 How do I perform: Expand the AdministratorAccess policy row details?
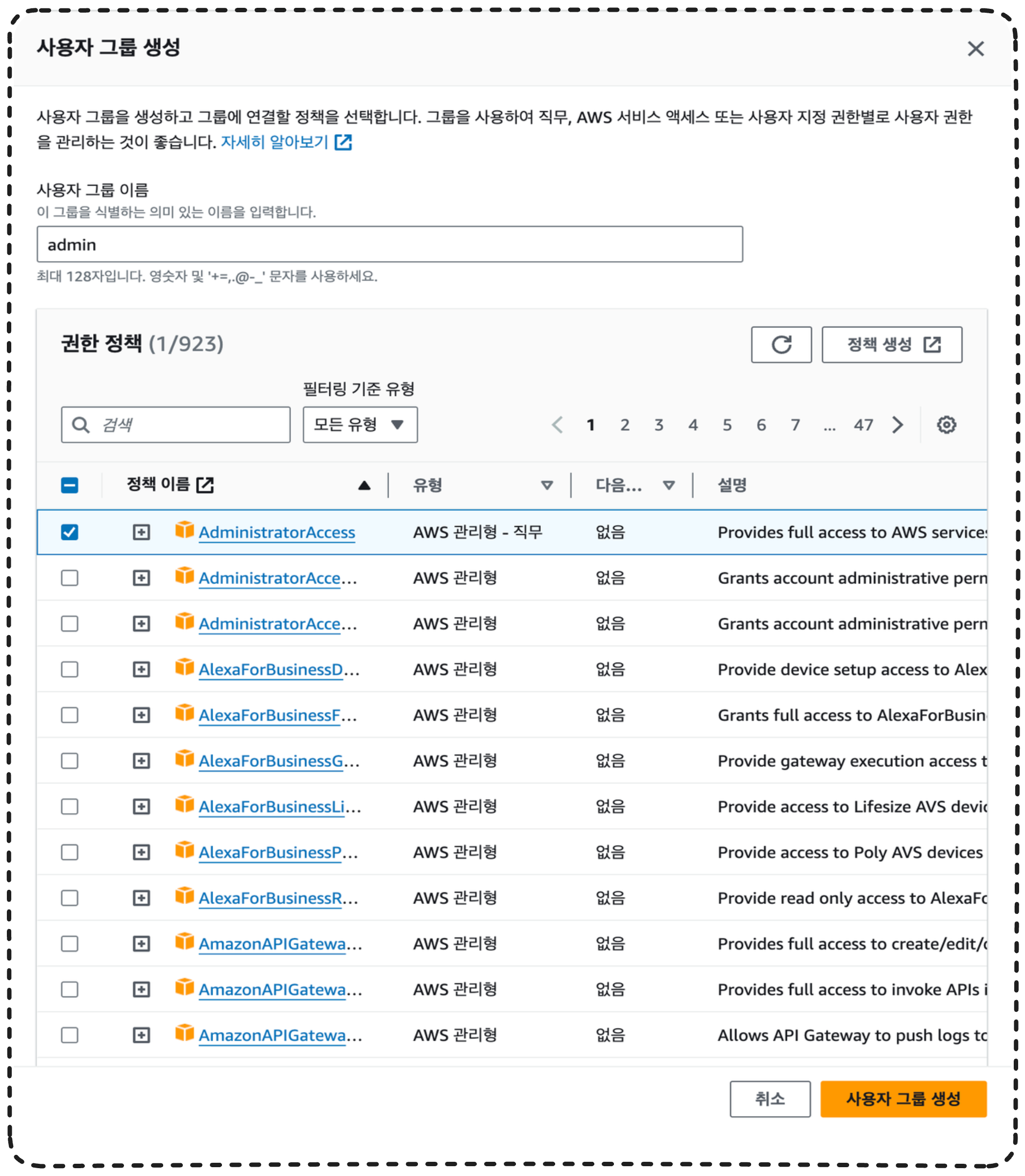coord(141,532)
